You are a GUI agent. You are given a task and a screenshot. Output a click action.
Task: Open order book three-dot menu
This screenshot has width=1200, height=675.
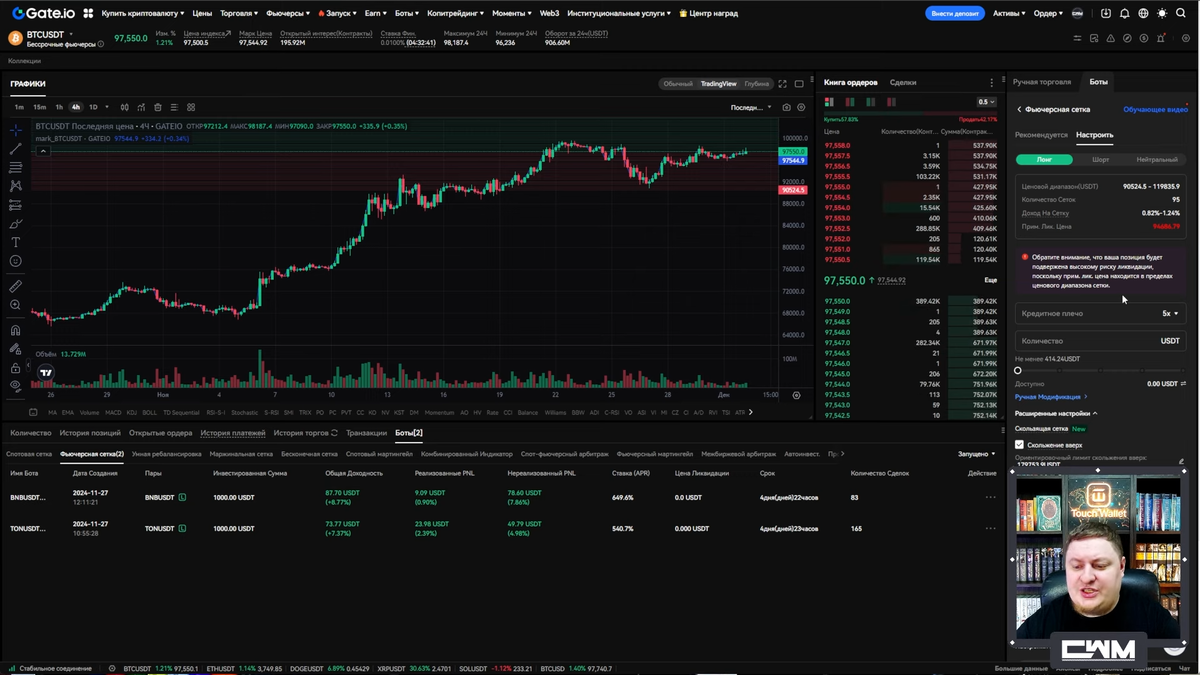[992, 82]
